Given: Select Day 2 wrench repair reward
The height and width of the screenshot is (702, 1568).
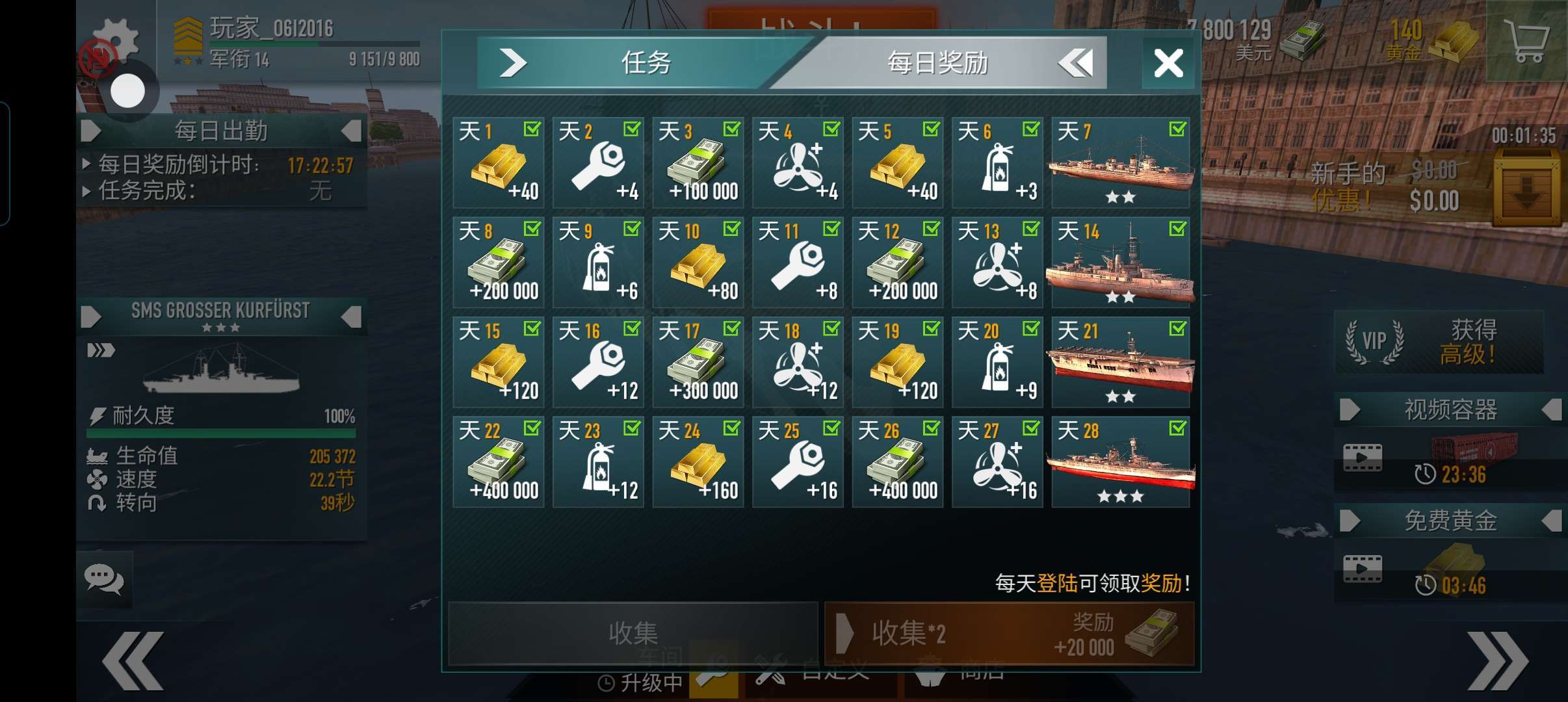Looking at the screenshot, I should 598,162.
